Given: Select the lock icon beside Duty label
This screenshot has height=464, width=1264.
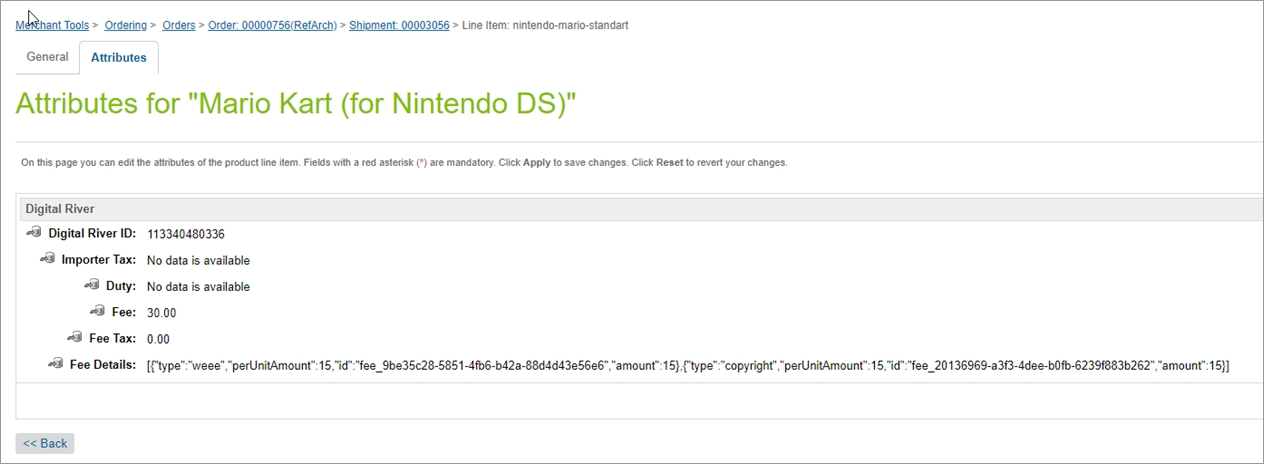Looking at the screenshot, I should (92, 285).
